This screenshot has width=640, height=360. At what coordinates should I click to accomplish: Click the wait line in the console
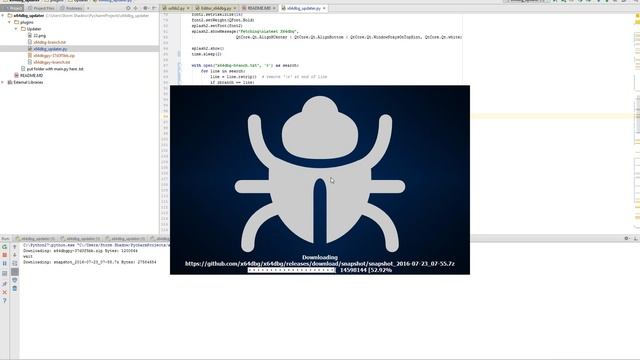(x=28, y=256)
